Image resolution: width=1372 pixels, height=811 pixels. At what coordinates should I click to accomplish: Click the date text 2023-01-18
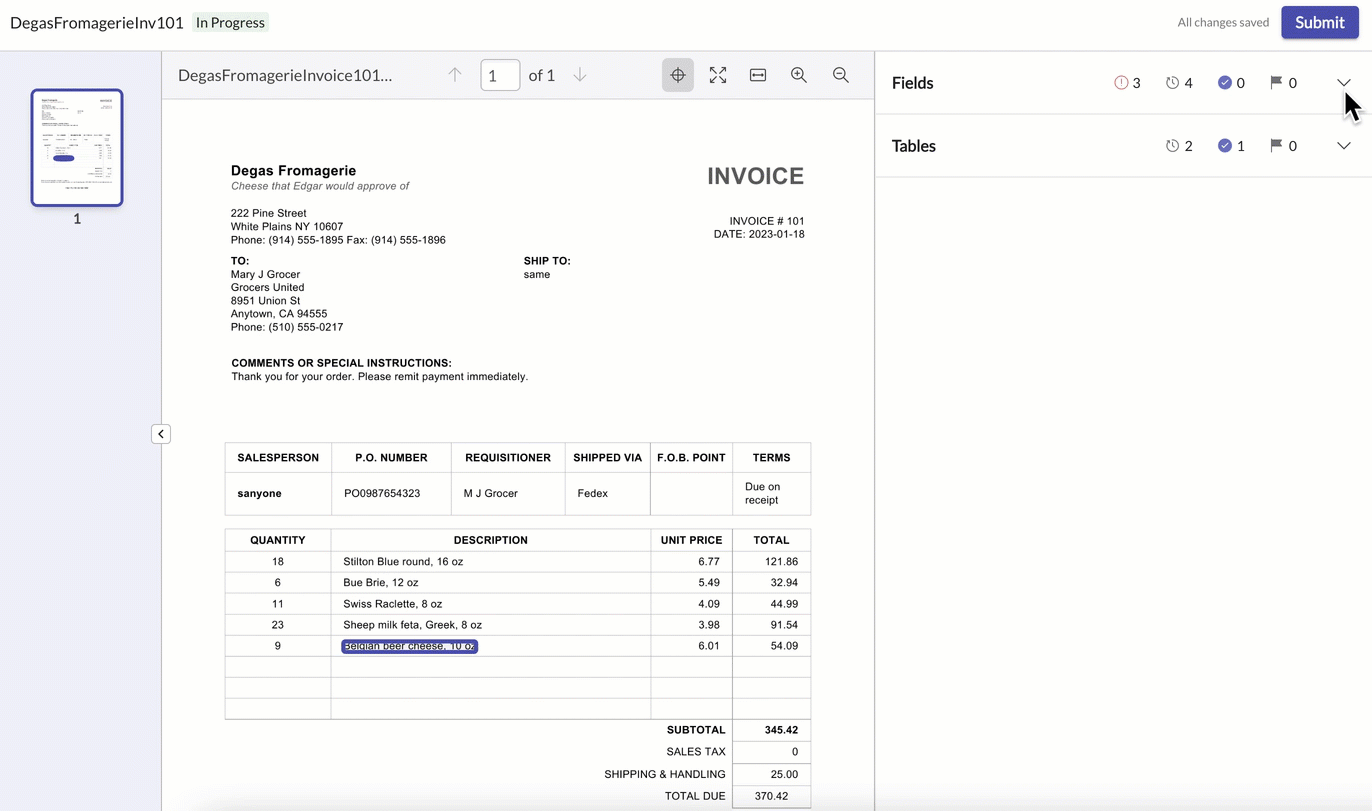(776, 234)
